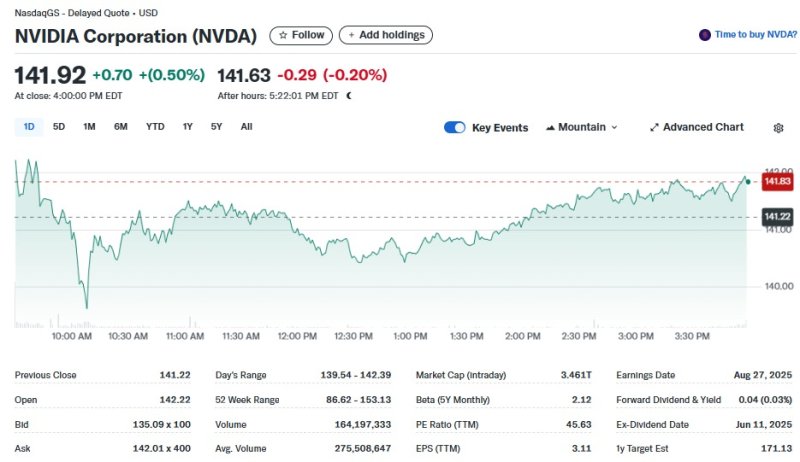This screenshot has width=800, height=462.
Task: Switch to the 6M range
Action: pos(120,127)
